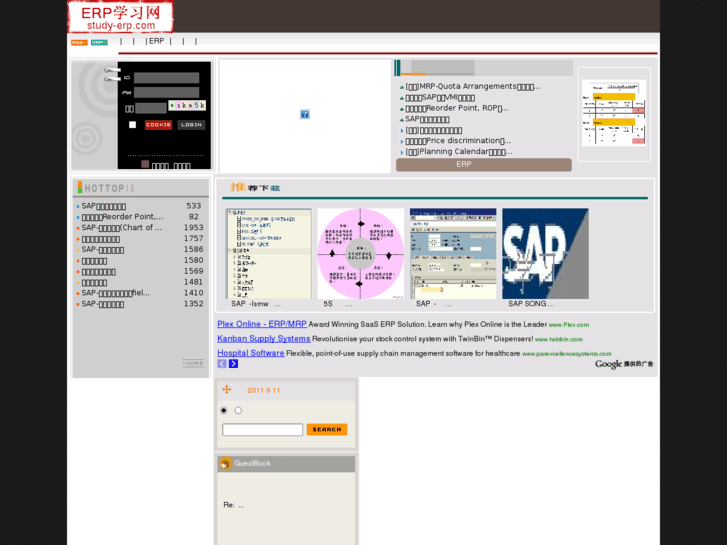Open hot list SAP entry with 1586 views

pos(102,250)
